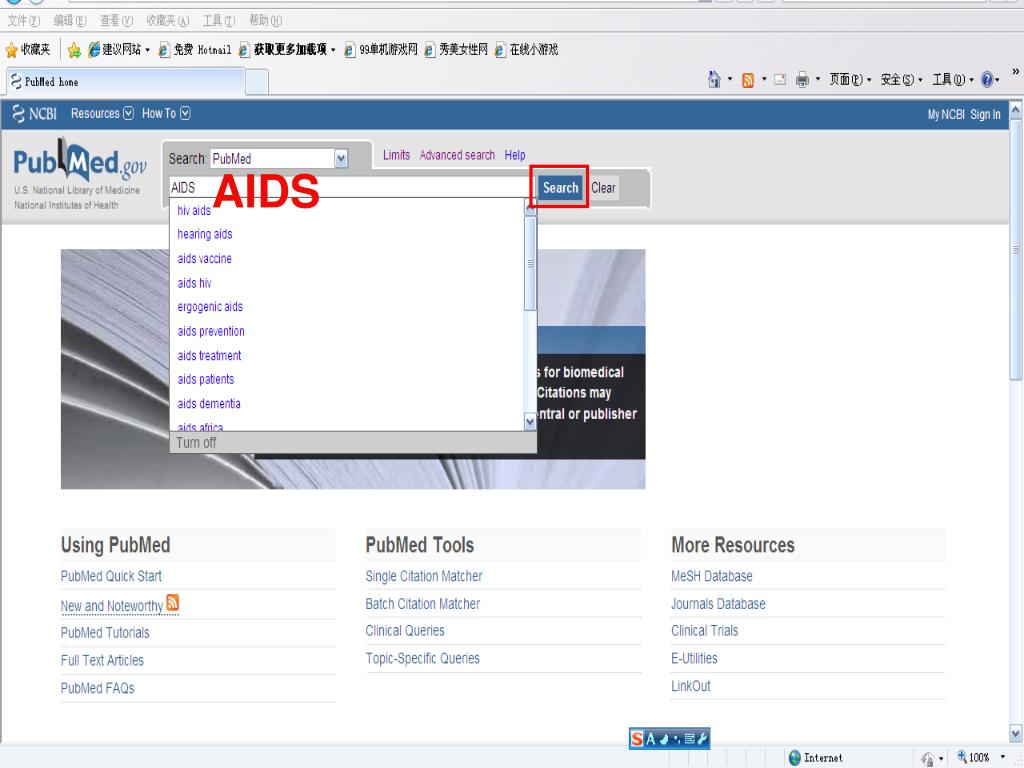Click the IE Home toolbar icon
The width and height of the screenshot is (1024, 768).
714,80
